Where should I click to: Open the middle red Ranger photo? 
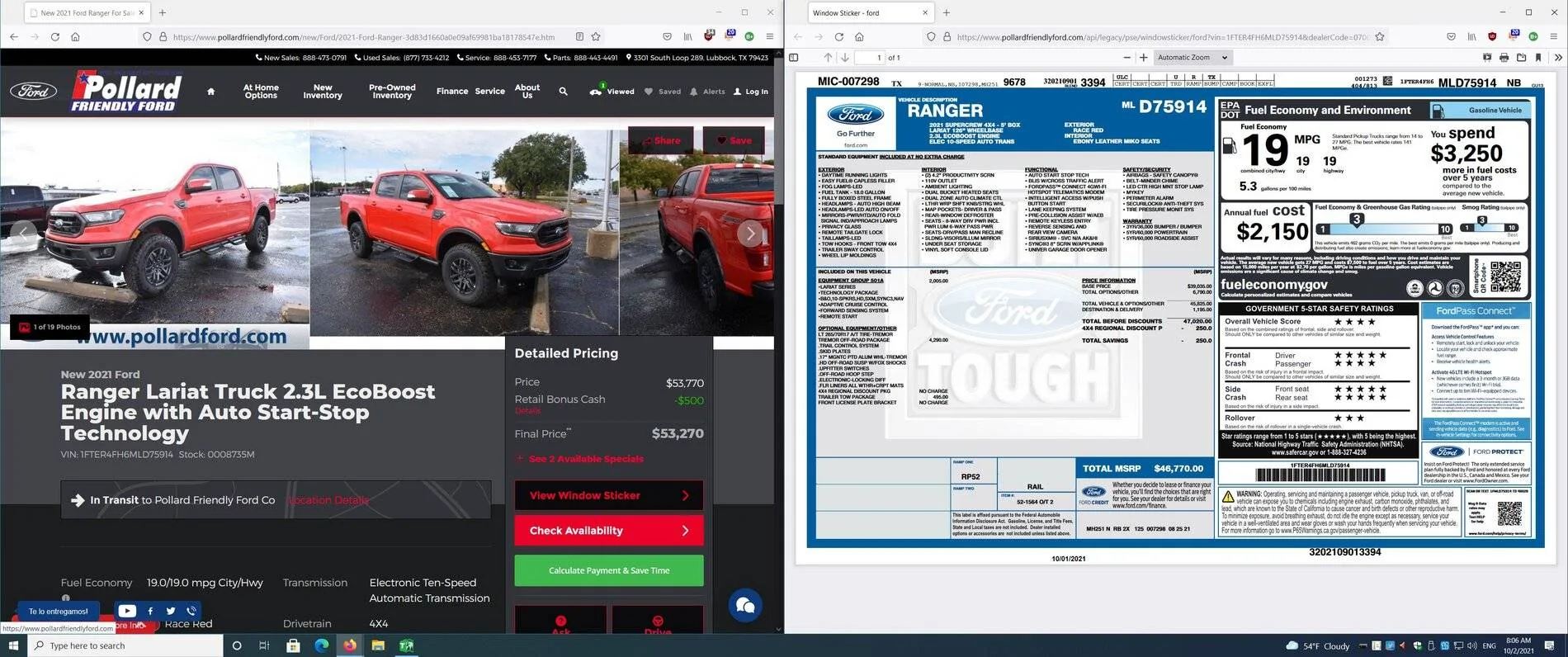point(464,233)
